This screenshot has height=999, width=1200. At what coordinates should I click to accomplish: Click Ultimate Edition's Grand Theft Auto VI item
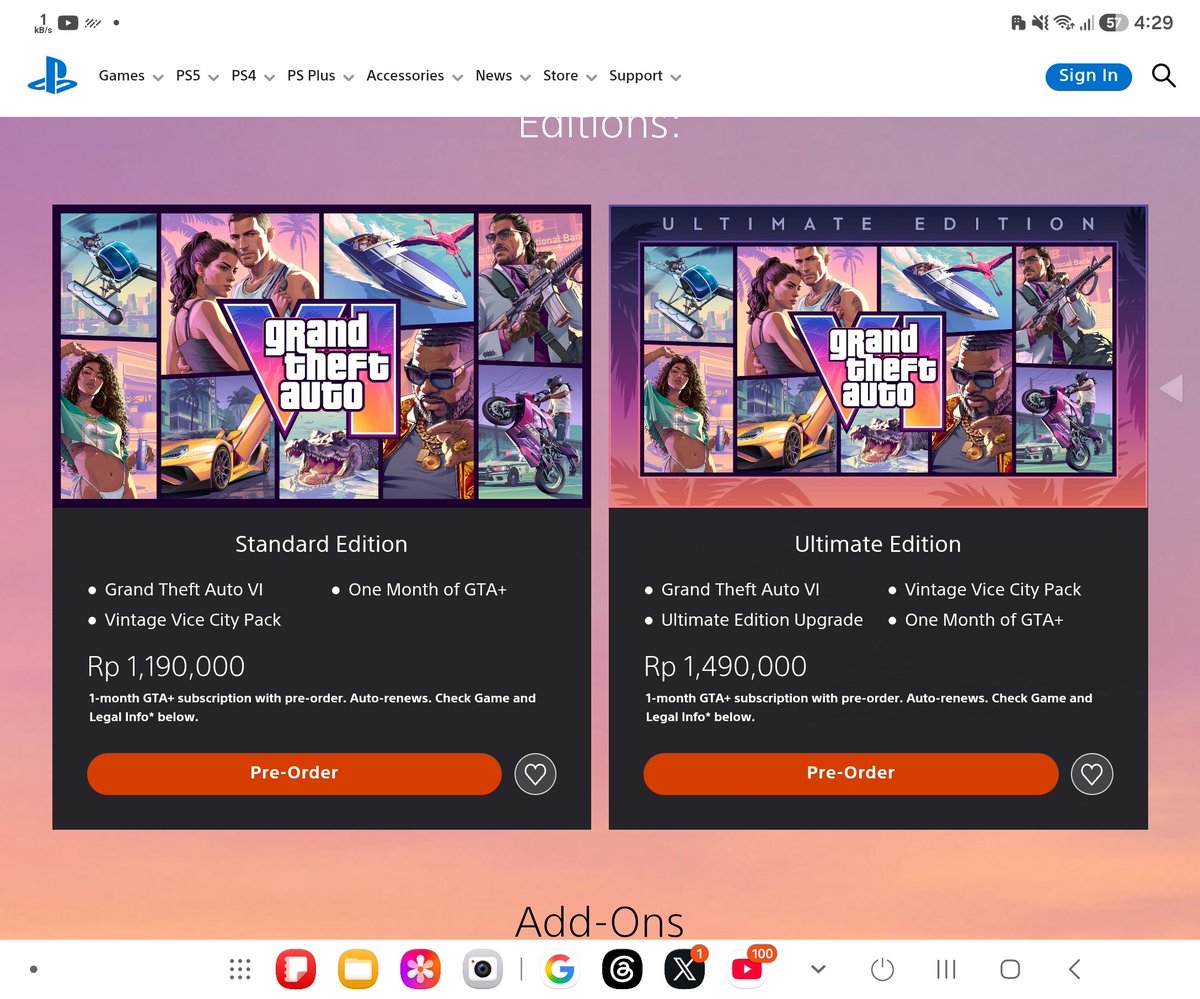coord(740,590)
